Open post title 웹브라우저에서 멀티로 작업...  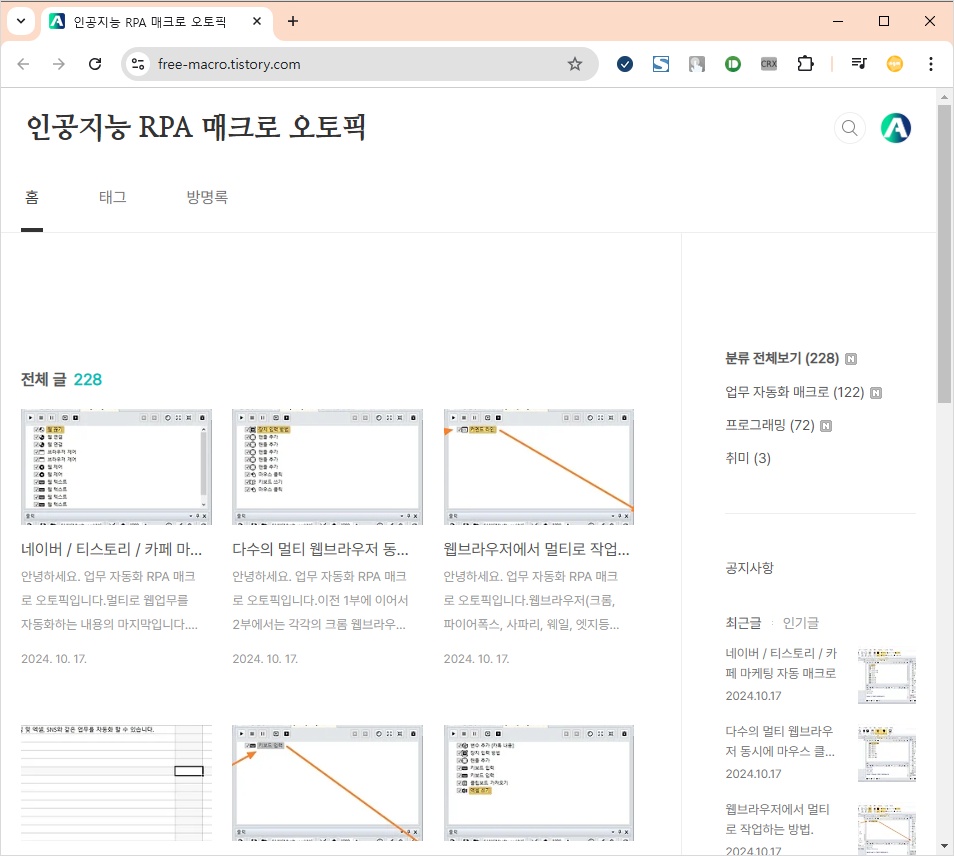tap(537, 549)
